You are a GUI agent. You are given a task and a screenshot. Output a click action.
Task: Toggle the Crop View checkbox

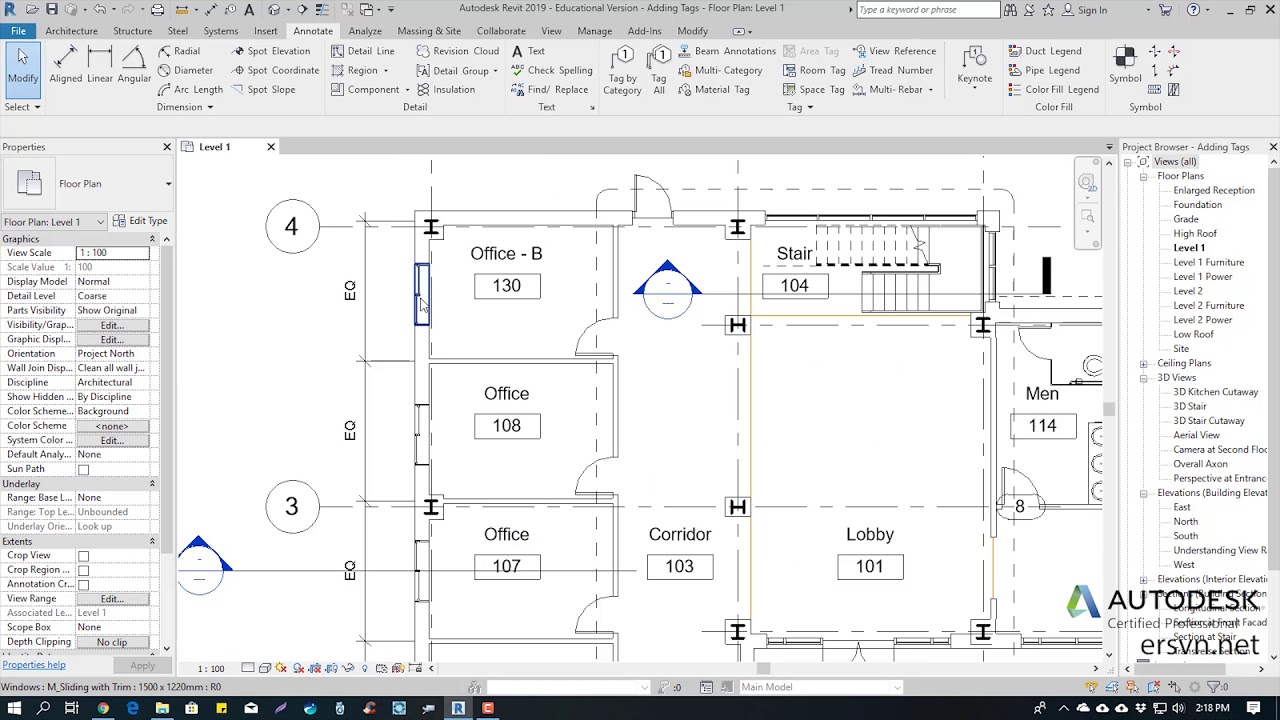coord(83,556)
